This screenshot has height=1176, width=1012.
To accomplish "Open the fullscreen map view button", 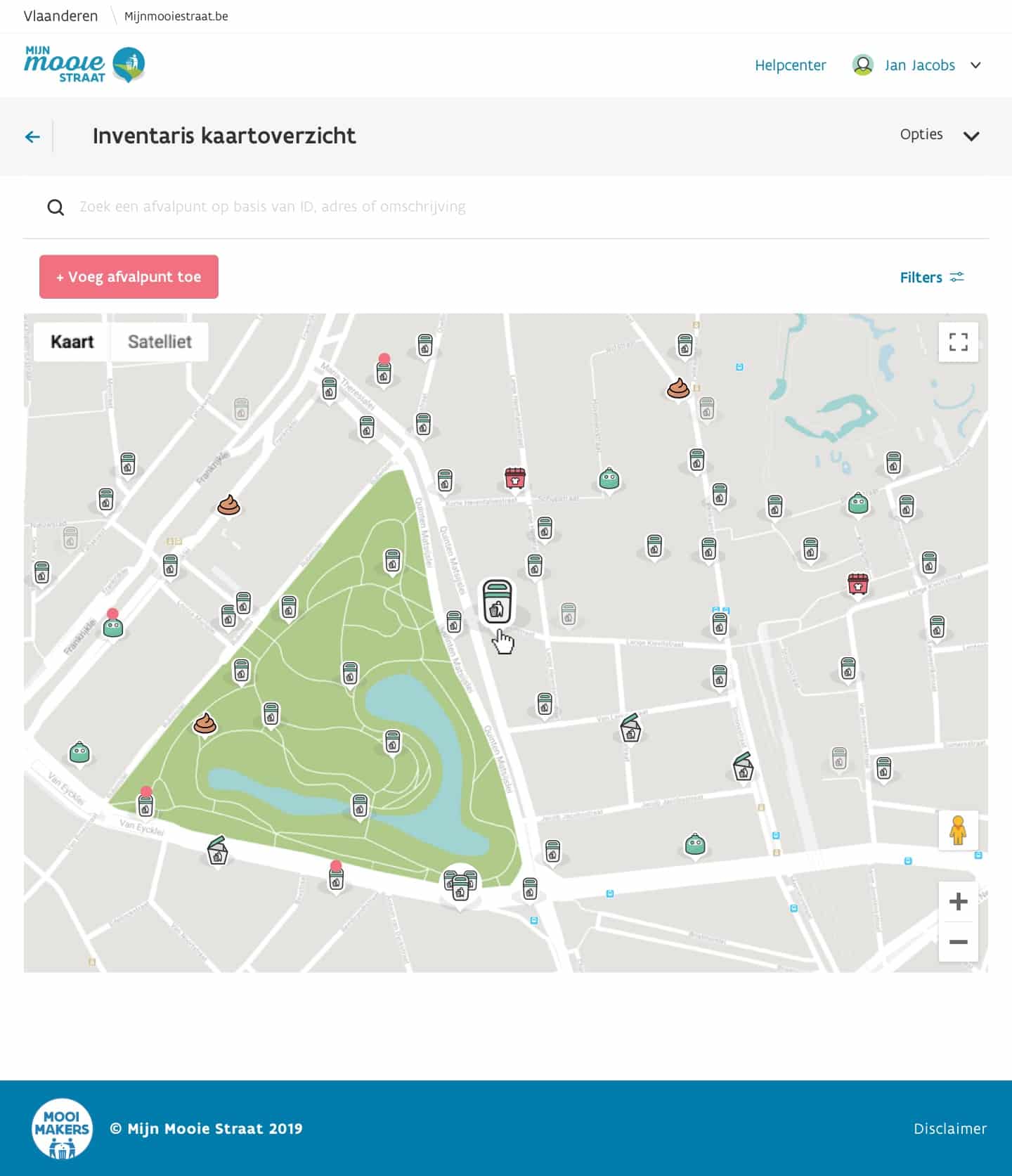I will coord(959,342).
